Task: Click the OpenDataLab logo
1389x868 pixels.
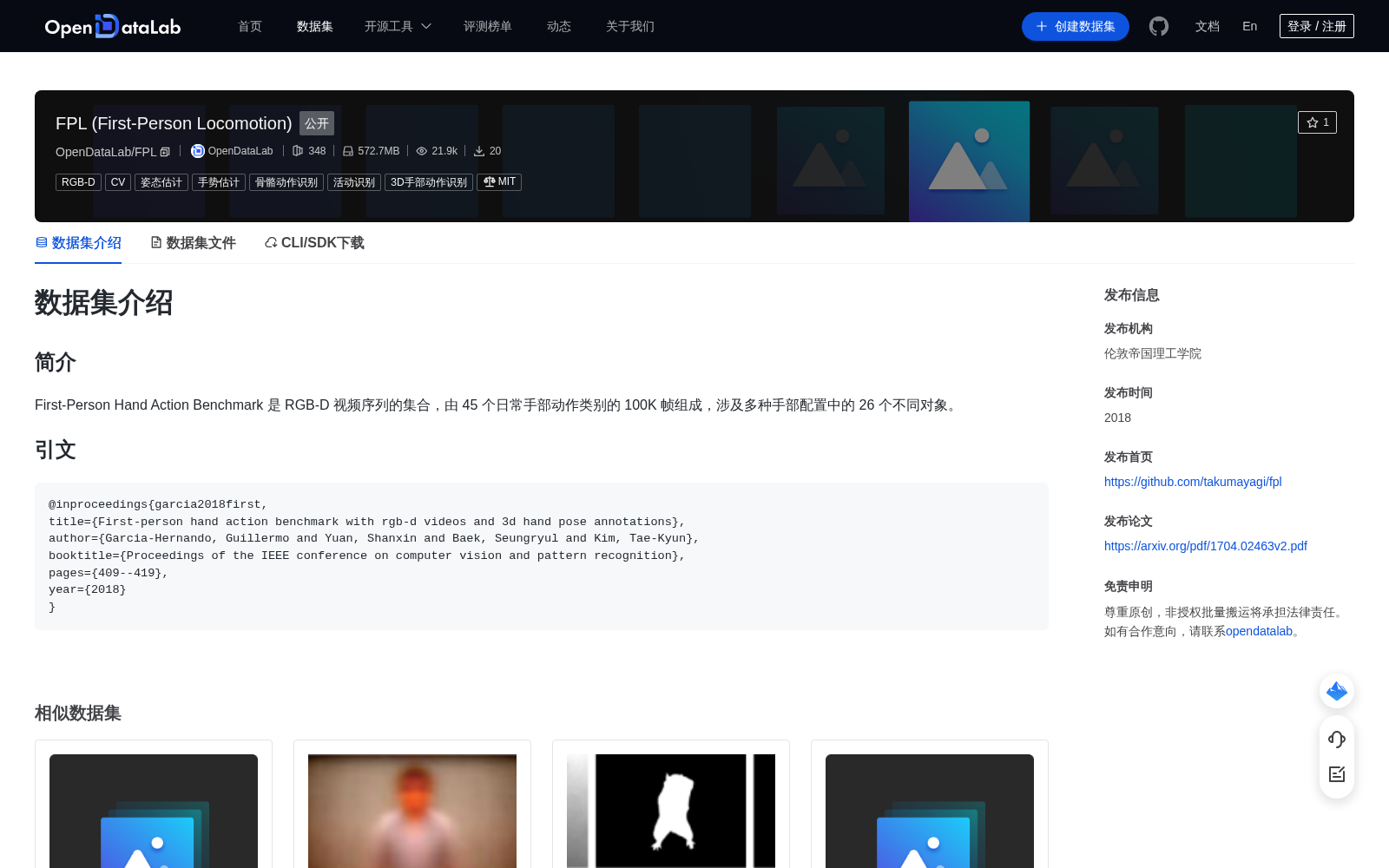Action: [x=113, y=26]
